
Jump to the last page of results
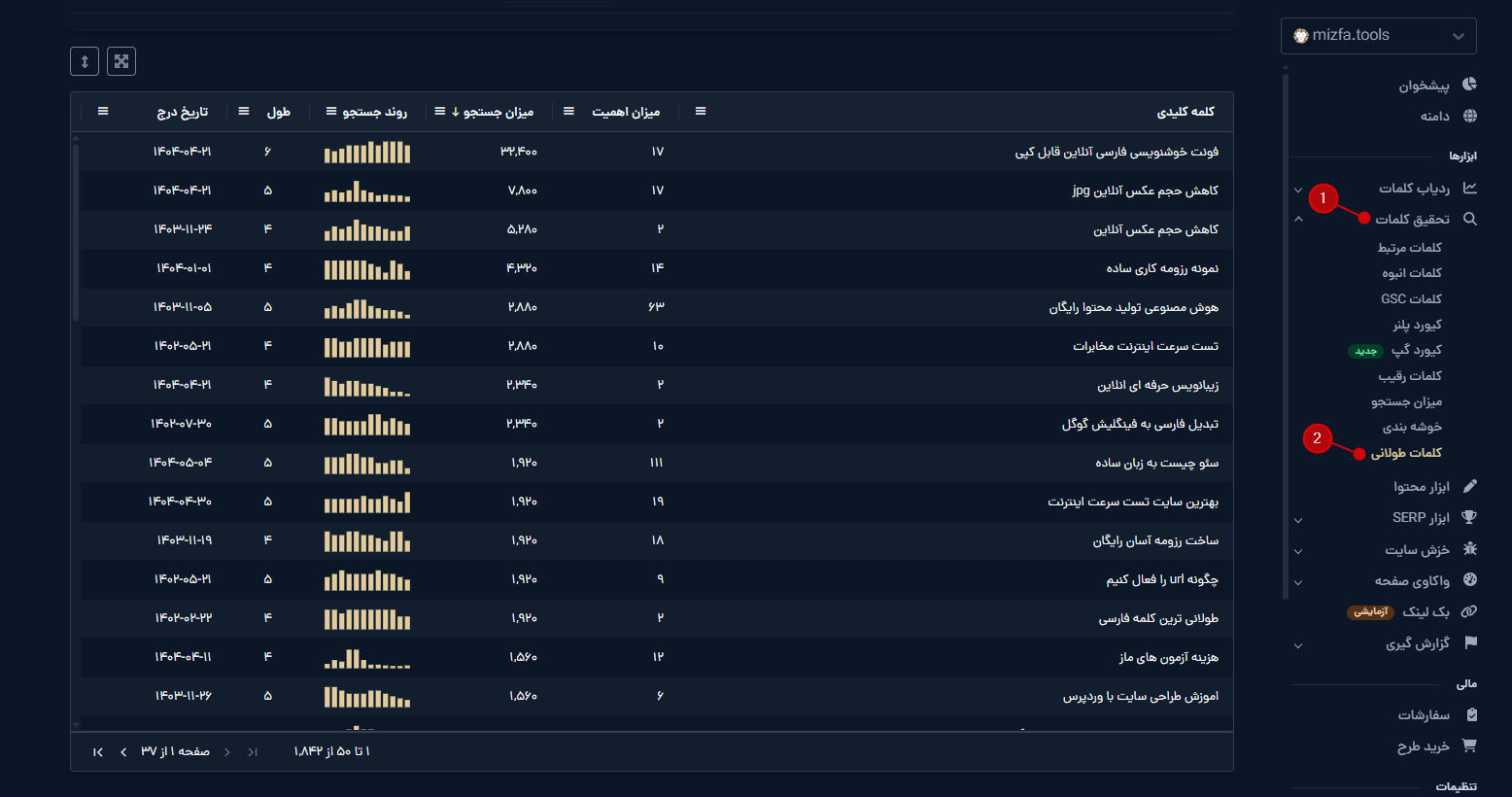[x=97, y=751]
